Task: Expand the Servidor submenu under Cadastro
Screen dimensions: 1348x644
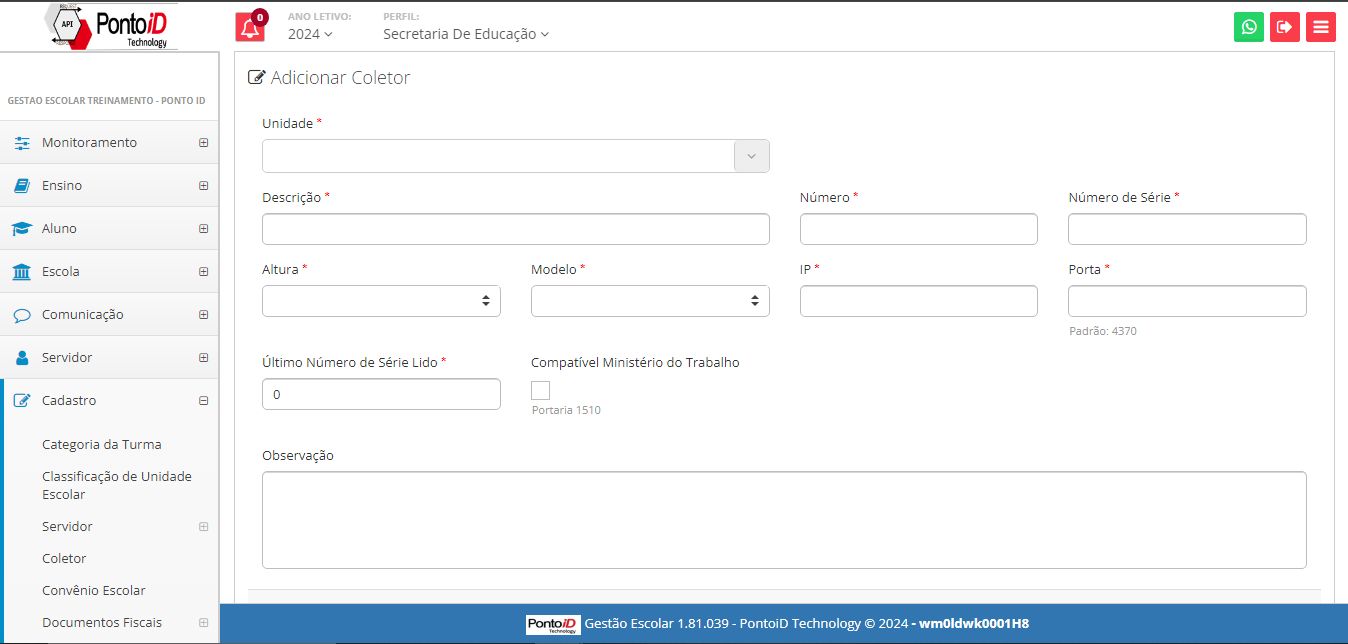Action: (x=204, y=527)
